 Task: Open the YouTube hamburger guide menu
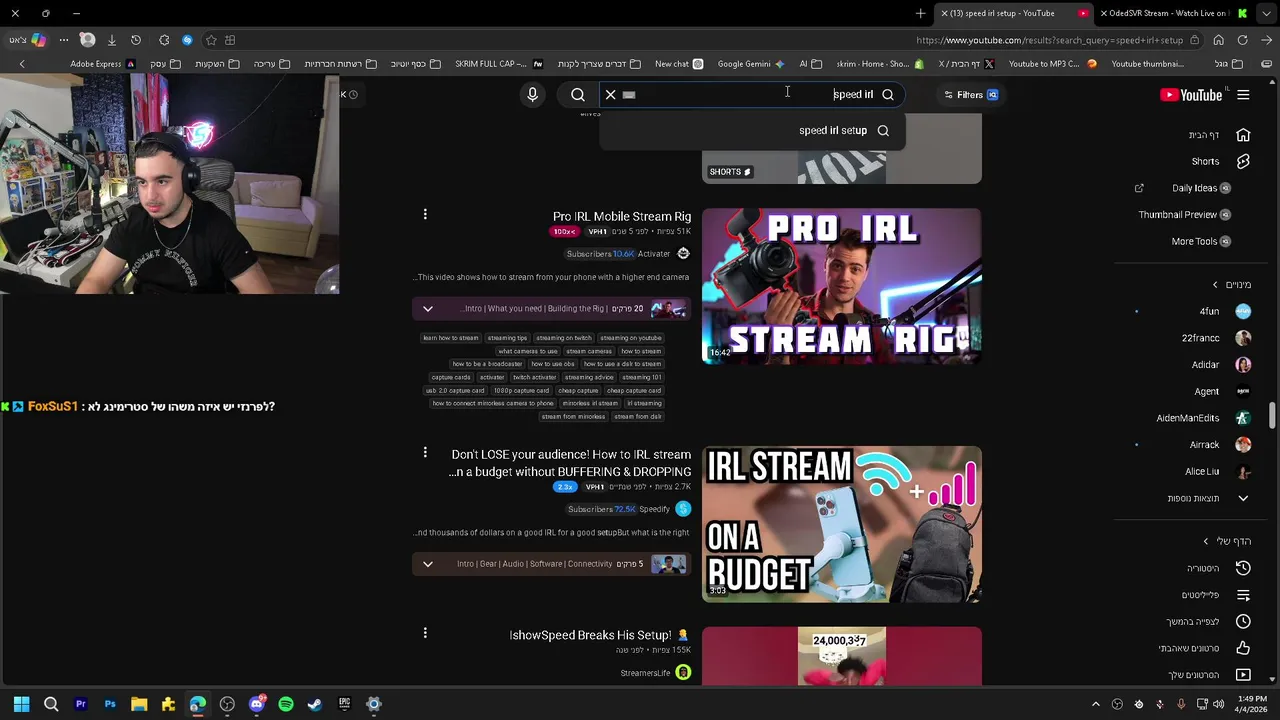point(1243,95)
